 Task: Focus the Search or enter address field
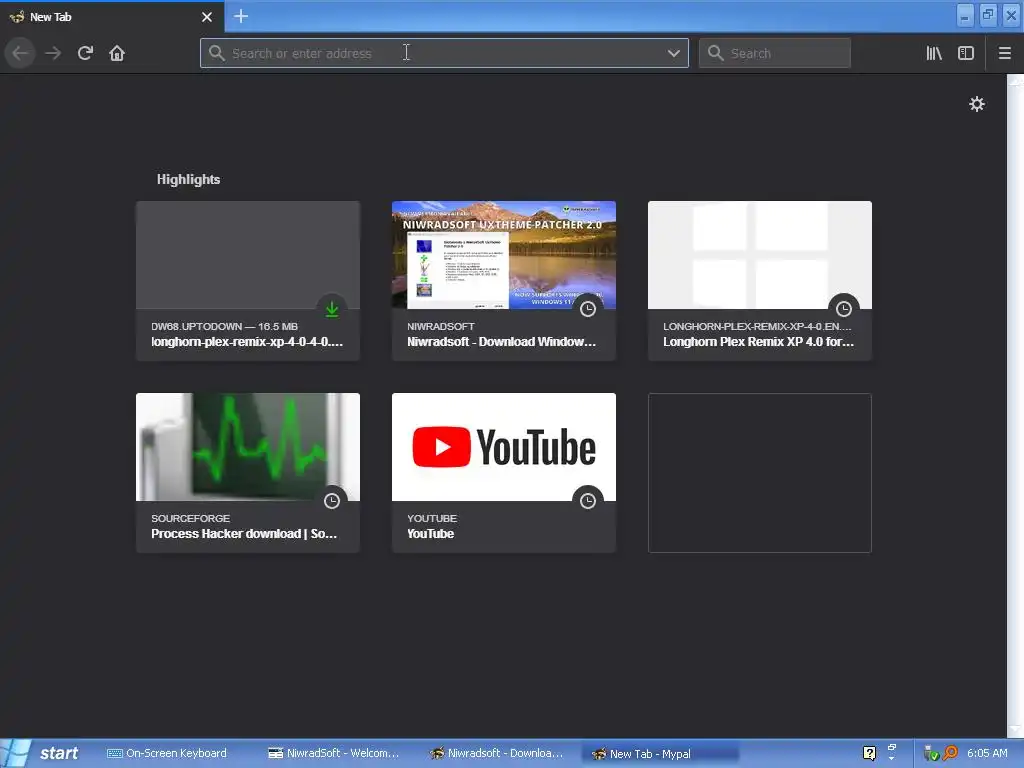click(444, 53)
